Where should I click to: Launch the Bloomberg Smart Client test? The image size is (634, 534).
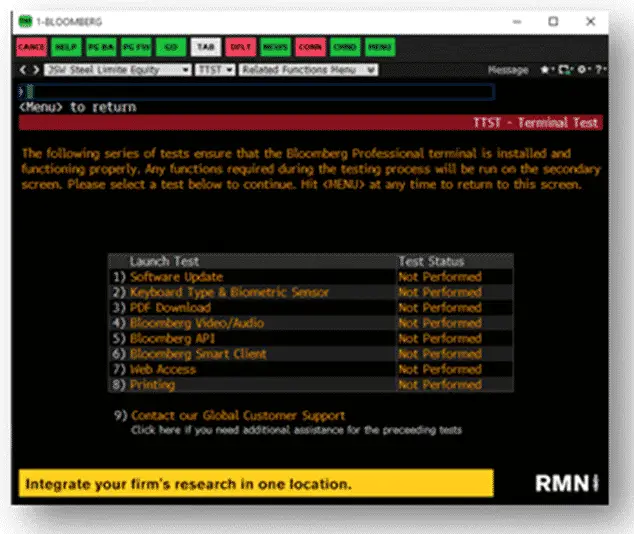[198, 354]
